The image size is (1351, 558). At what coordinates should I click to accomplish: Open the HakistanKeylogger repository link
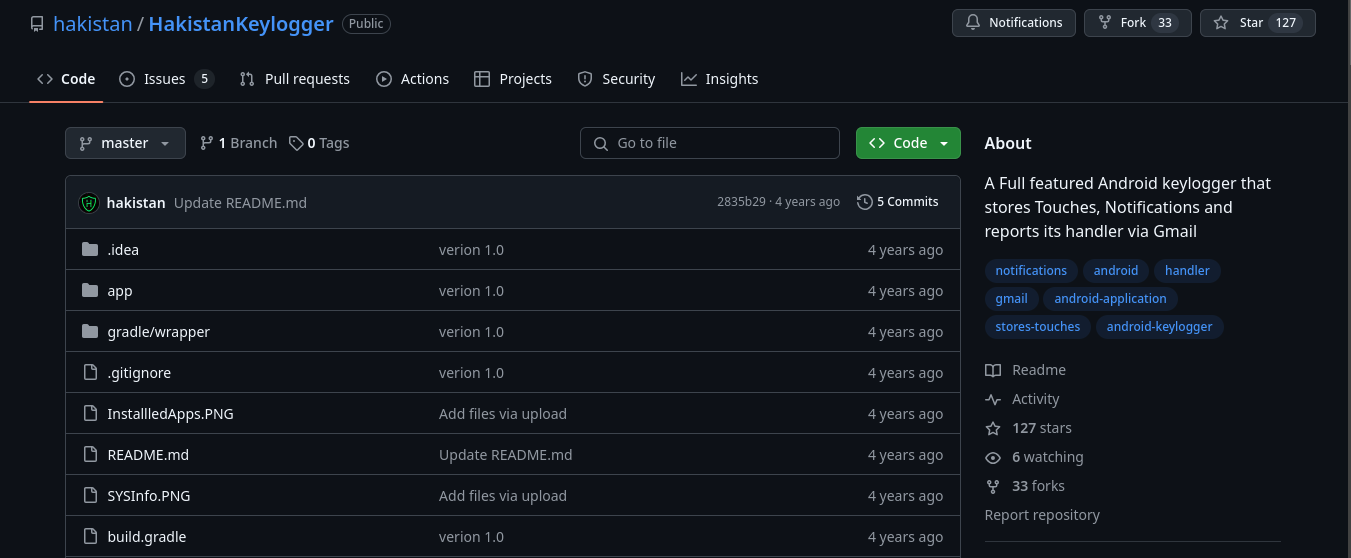click(x=241, y=24)
